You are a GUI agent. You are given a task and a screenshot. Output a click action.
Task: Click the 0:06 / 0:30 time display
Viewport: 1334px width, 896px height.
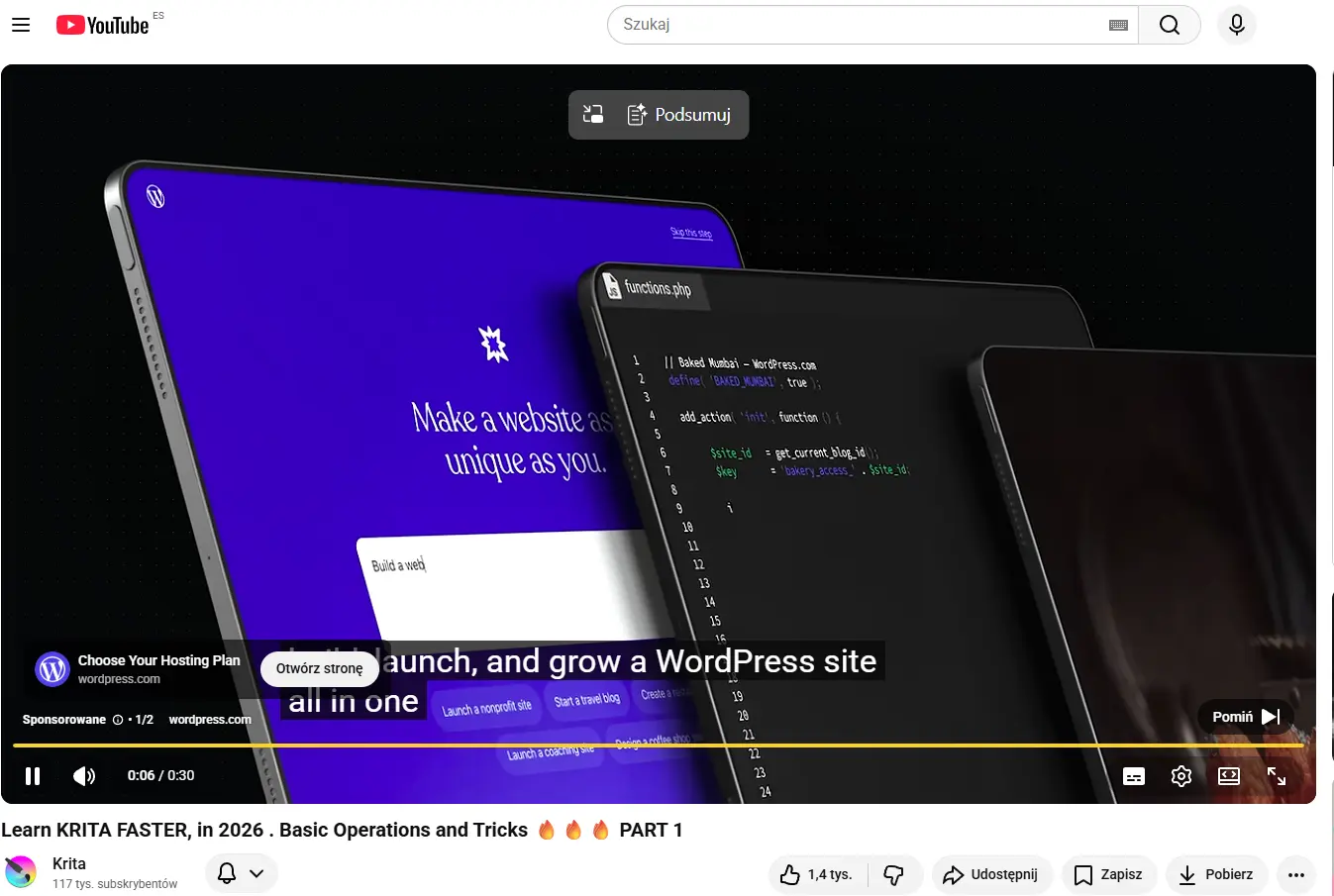point(160,775)
